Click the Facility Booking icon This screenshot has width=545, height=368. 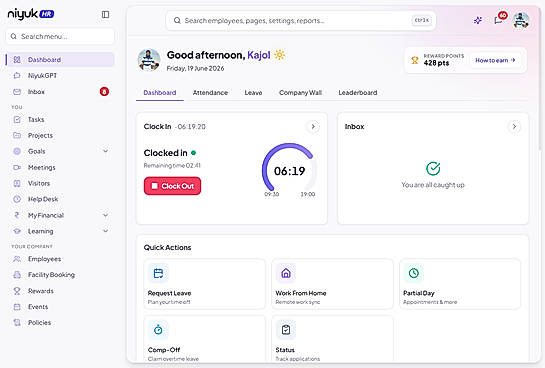point(17,275)
